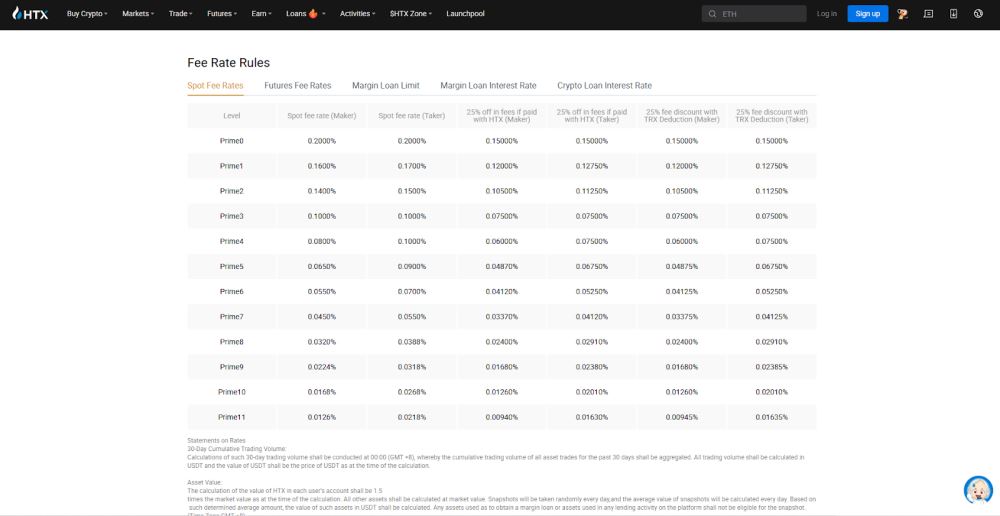Select the Margin Loan Limit tab
1000x516 pixels.
click(386, 85)
